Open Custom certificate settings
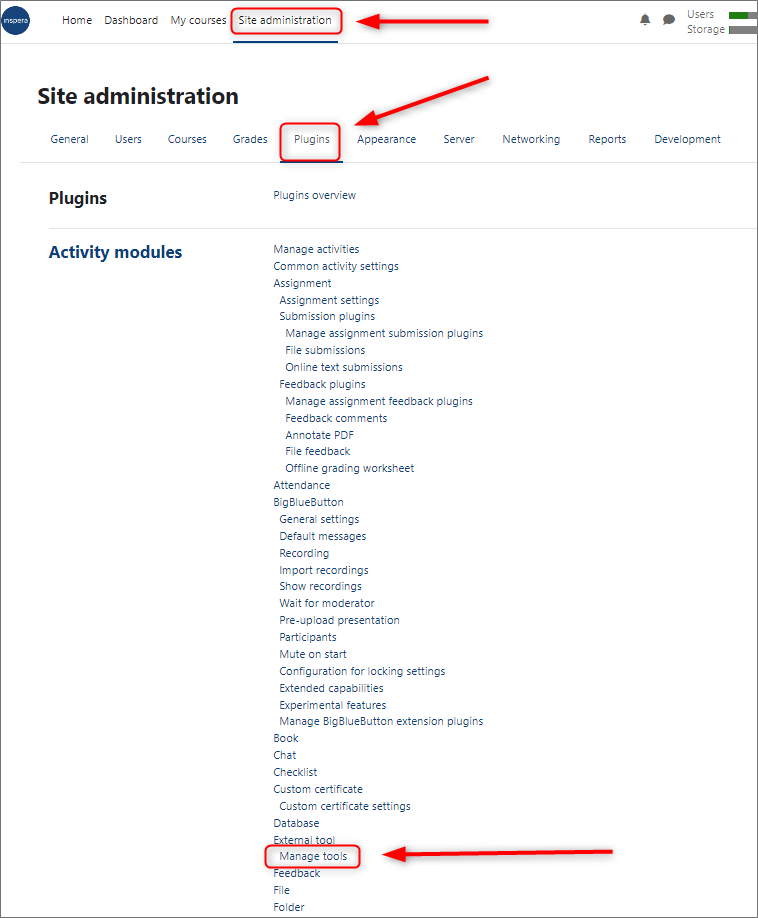This screenshot has height=918, width=758. coord(344,805)
